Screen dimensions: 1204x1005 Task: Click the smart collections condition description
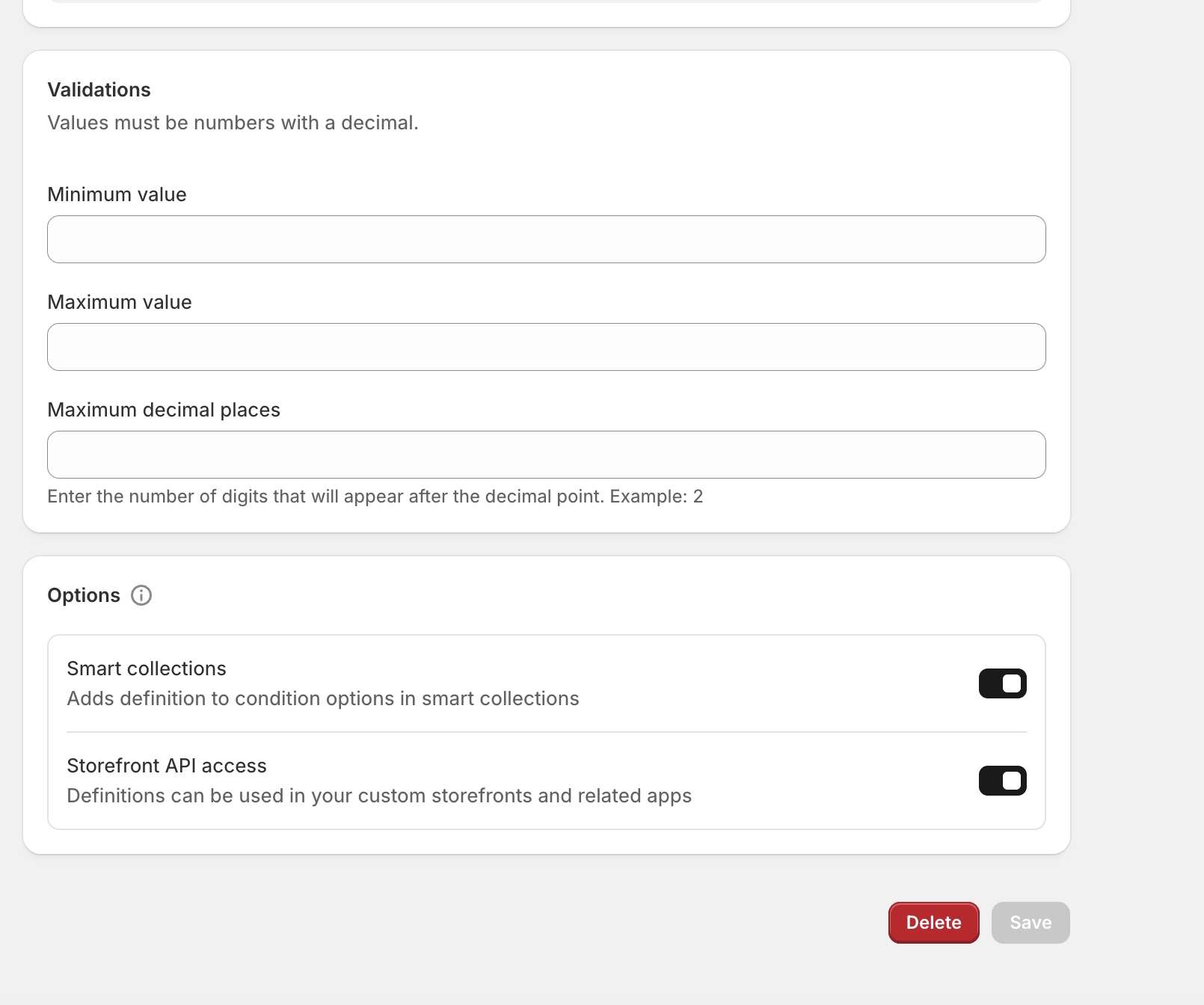[x=323, y=698]
